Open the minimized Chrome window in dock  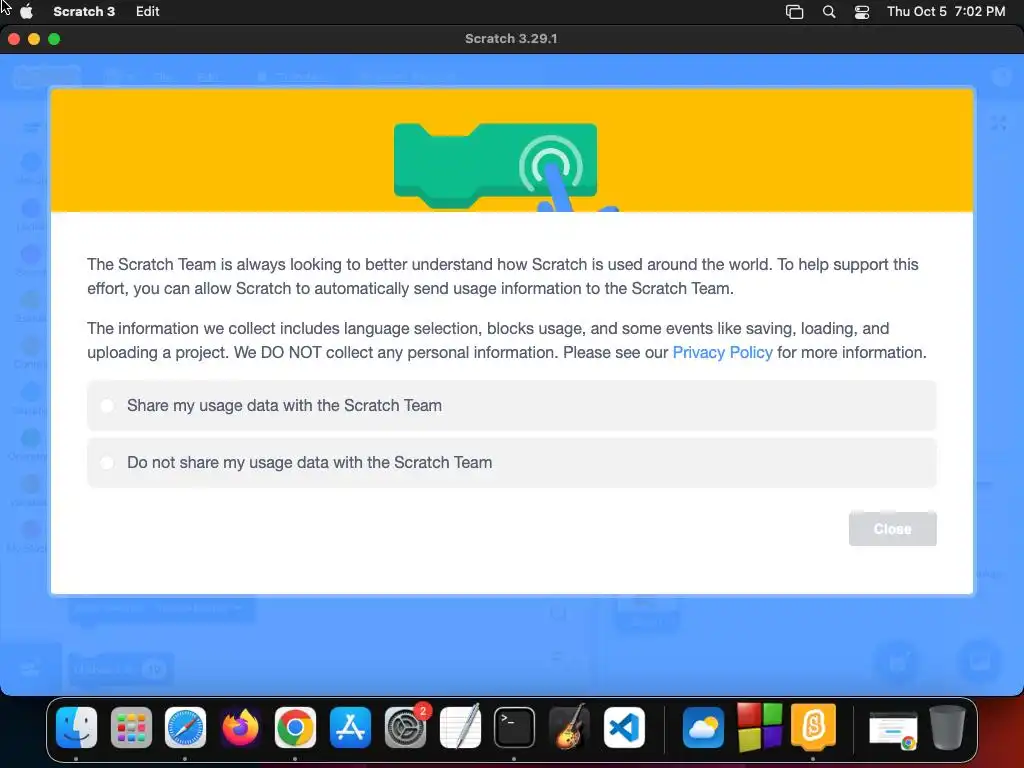pyautogui.click(x=893, y=729)
